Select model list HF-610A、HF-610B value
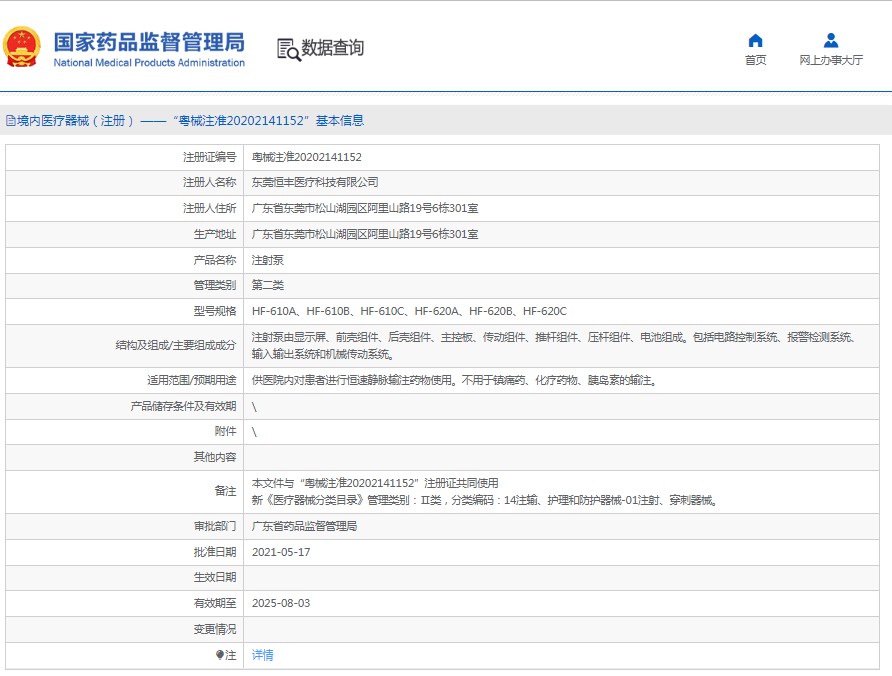This screenshot has width=892, height=676. pos(409,311)
